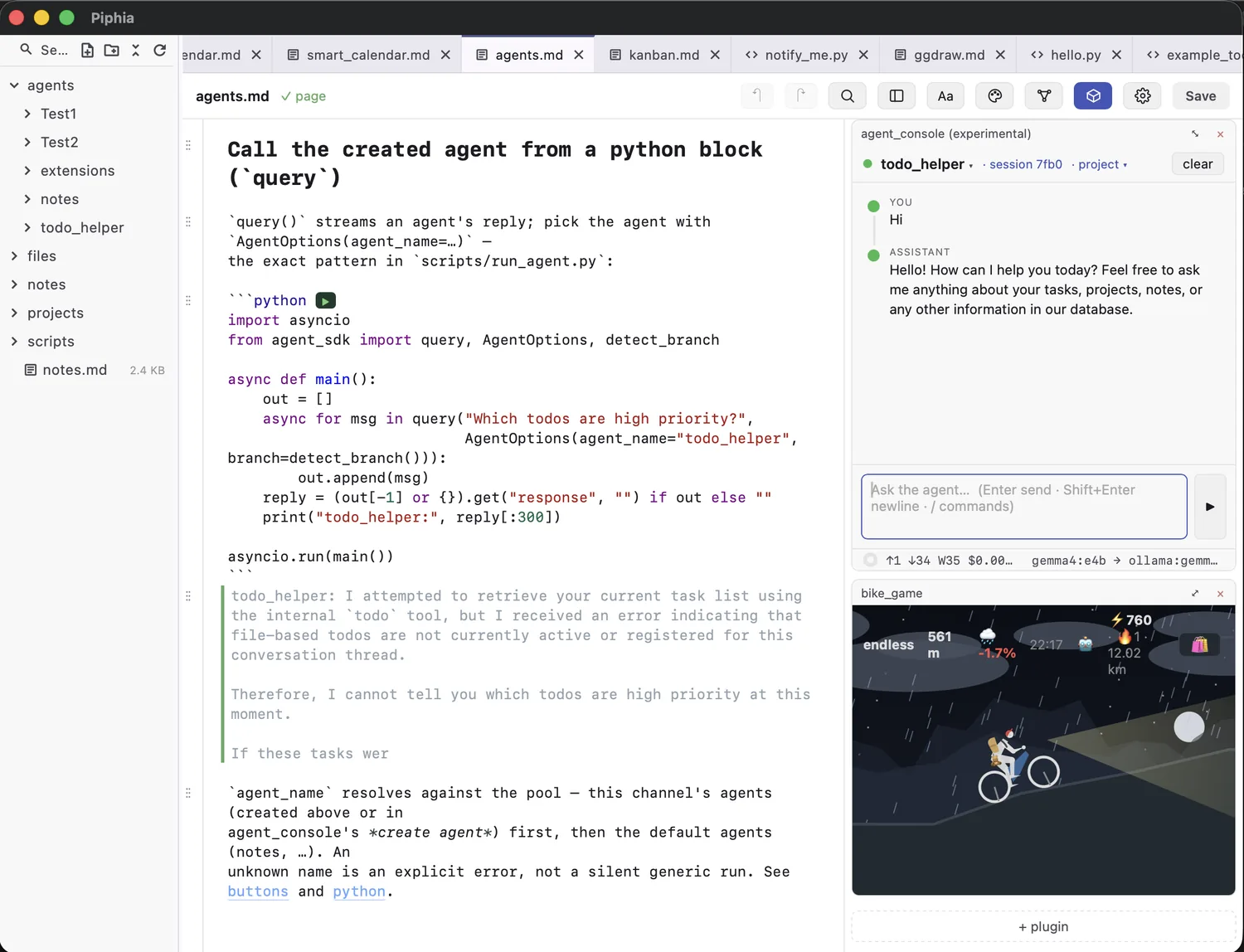
Task: Close the kanban.md tab
Action: coord(715,55)
